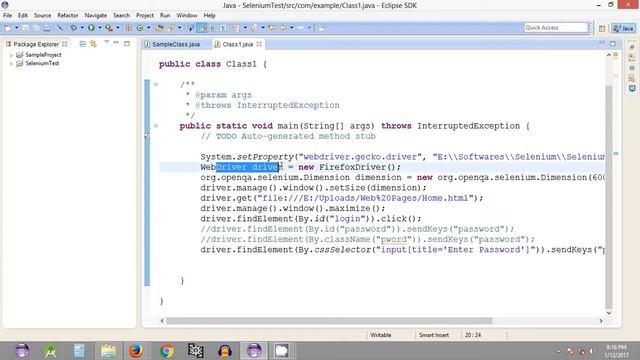This screenshot has width=640, height=360.
Task: Switch to the SampleClass.java tab
Action: pyautogui.click(x=176, y=44)
